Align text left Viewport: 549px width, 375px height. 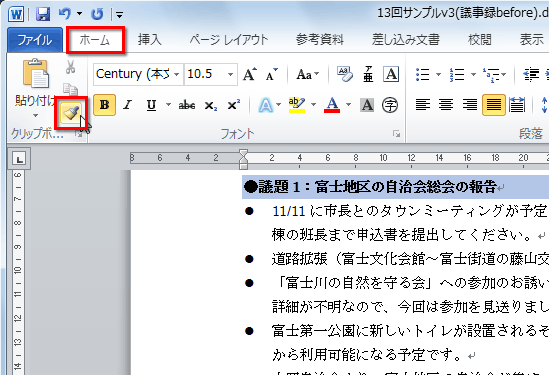pyautogui.click(x=423, y=105)
